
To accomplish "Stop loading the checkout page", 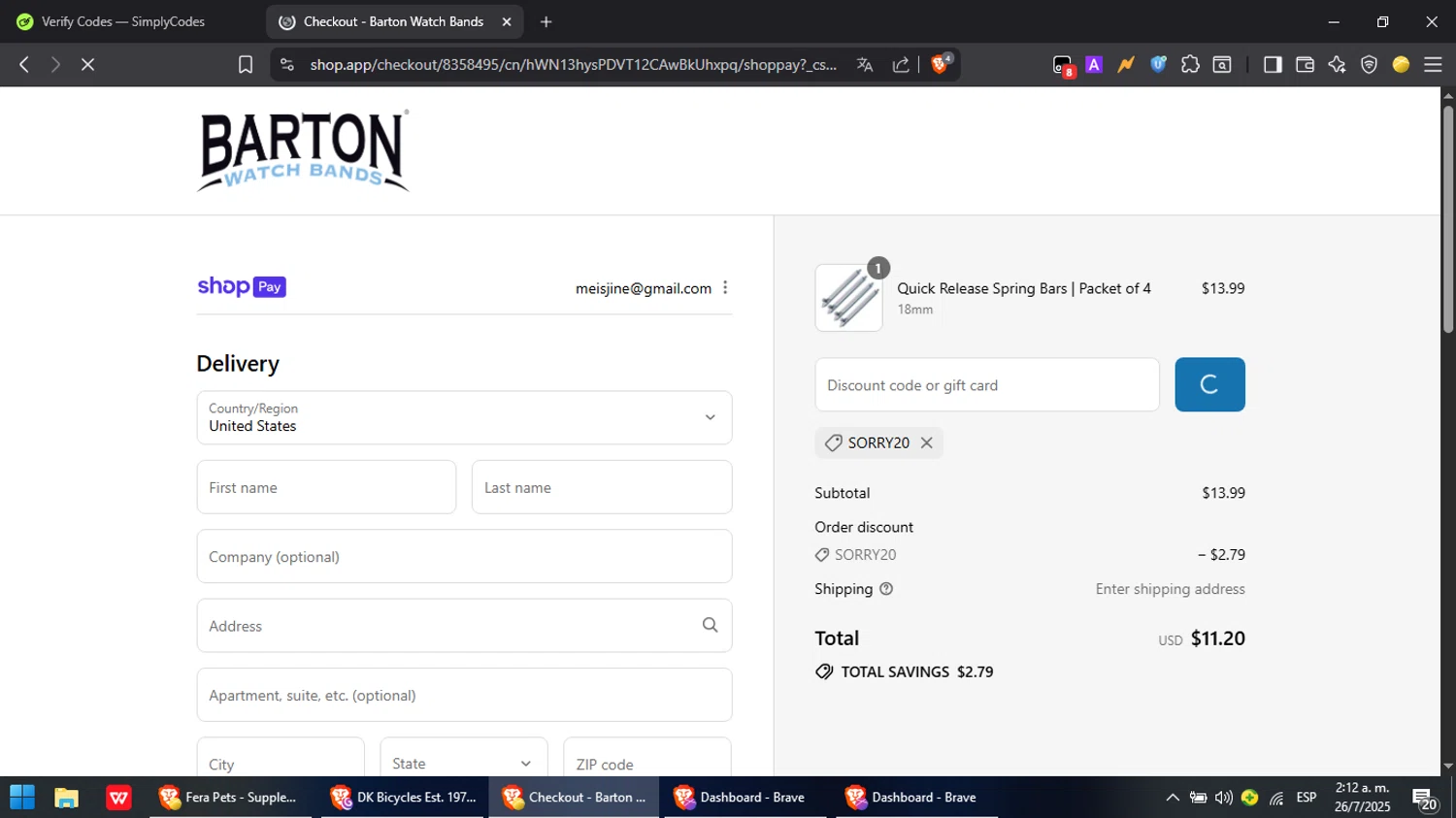I will click(87, 64).
